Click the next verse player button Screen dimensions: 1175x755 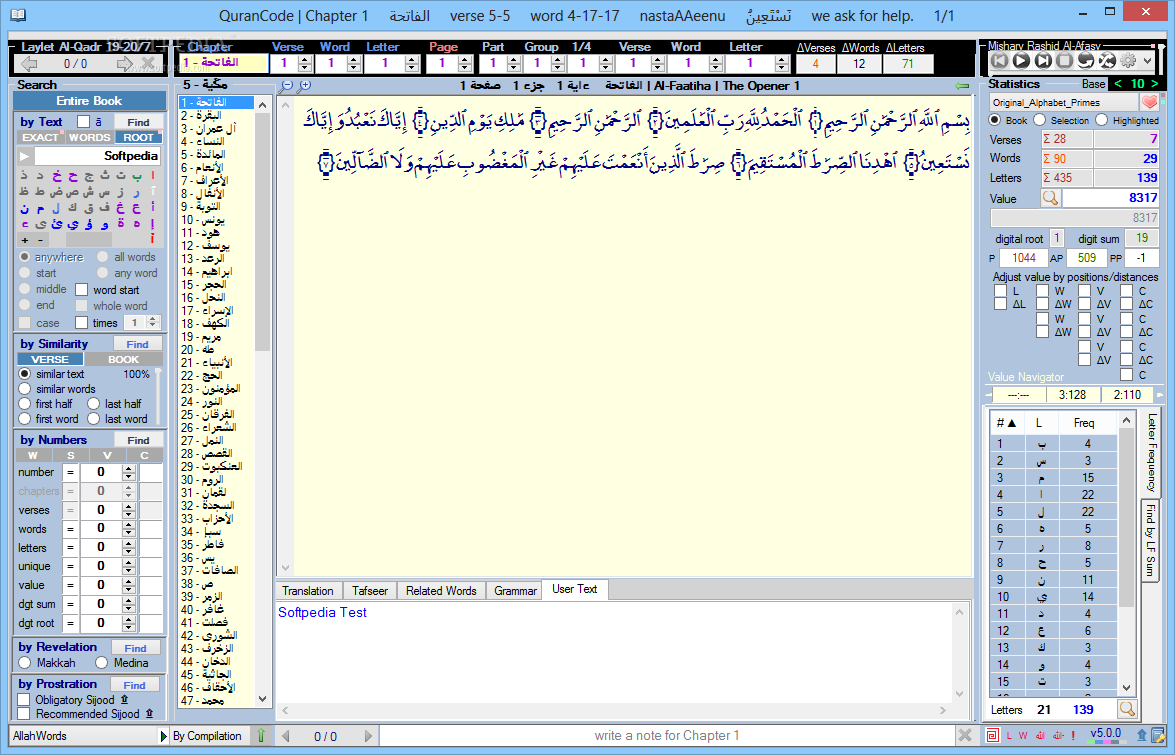pos(1042,61)
